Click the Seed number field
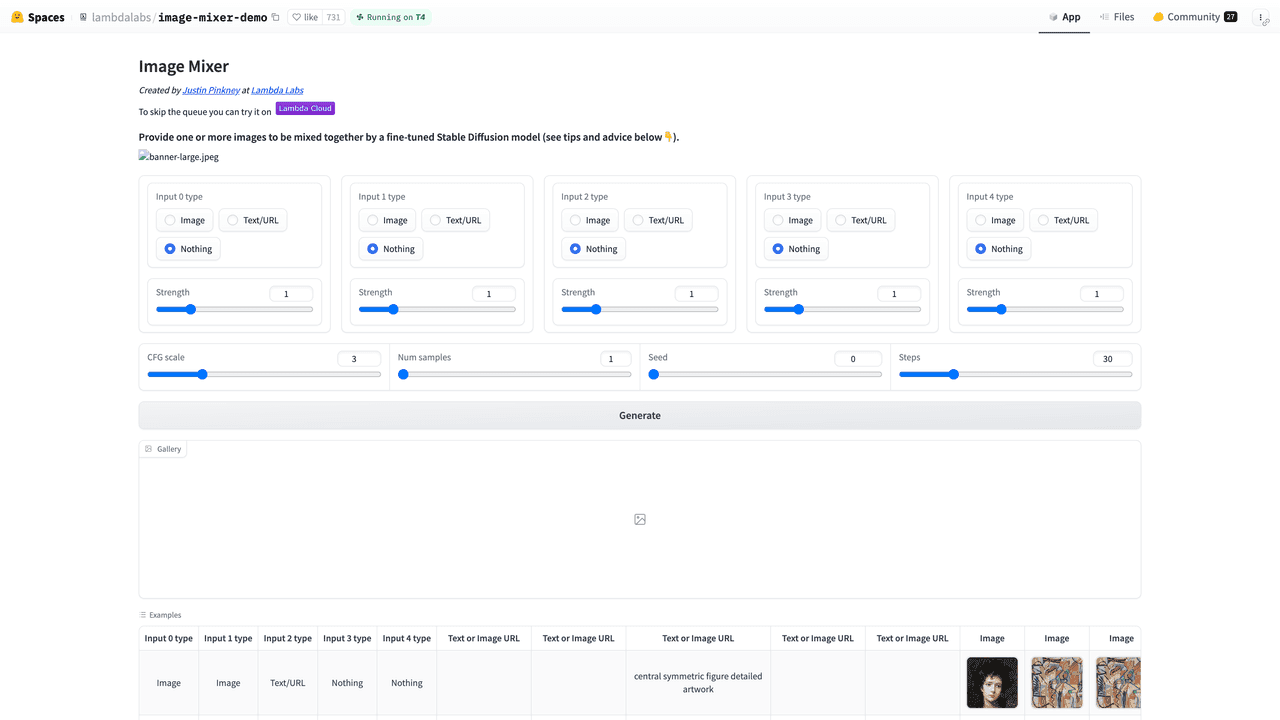Image resolution: width=1280 pixels, height=720 pixels. pyautogui.click(x=860, y=359)
